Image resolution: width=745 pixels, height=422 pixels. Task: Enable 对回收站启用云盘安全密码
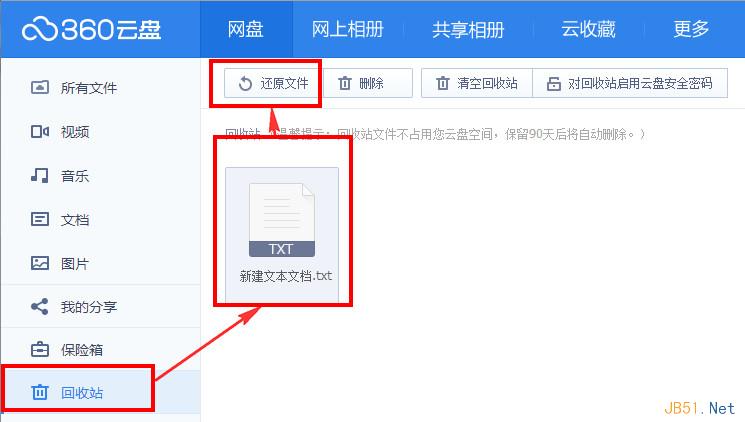click(630, 83)
